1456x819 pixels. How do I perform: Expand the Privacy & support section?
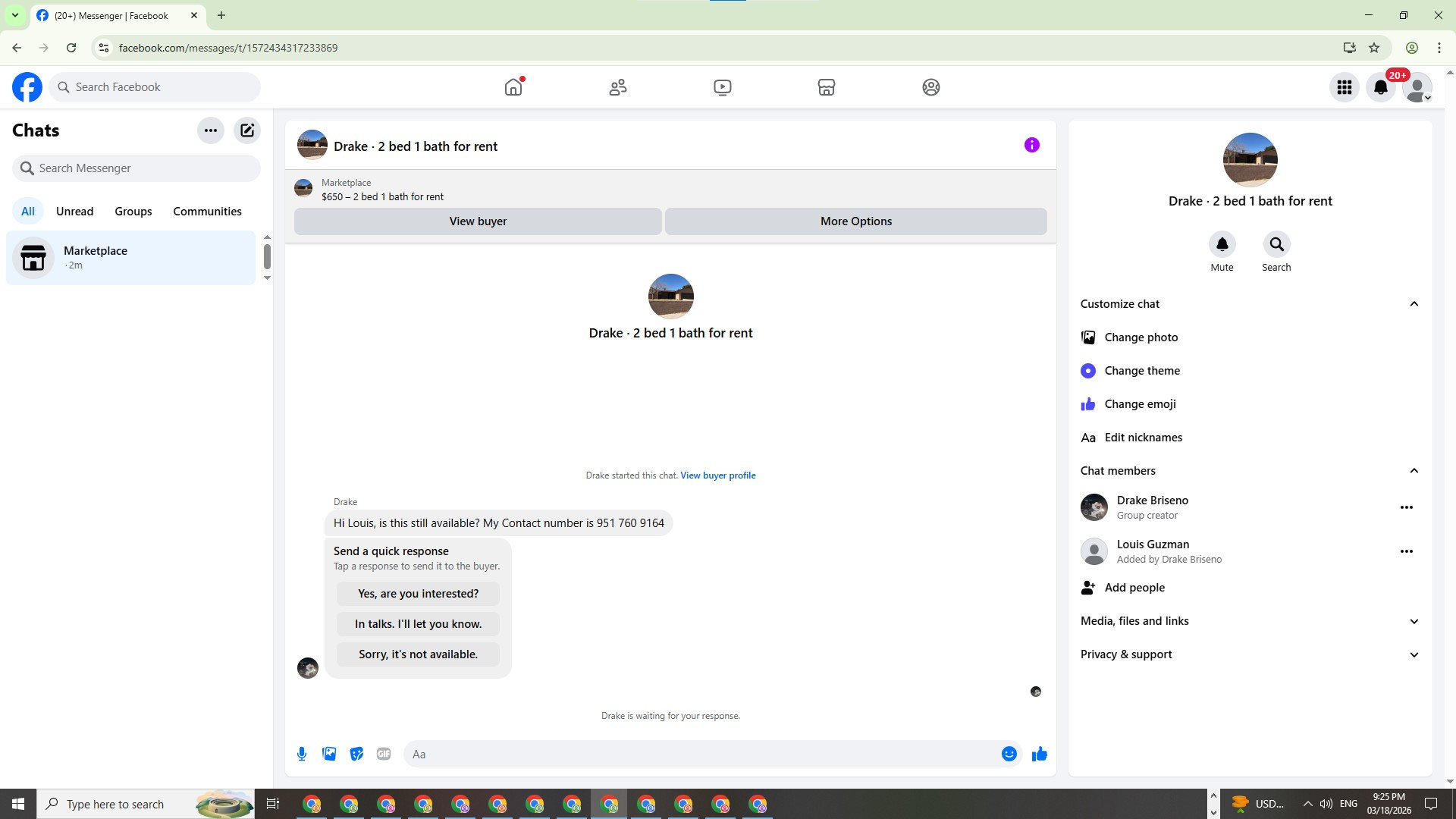(x=1414, y=654)
